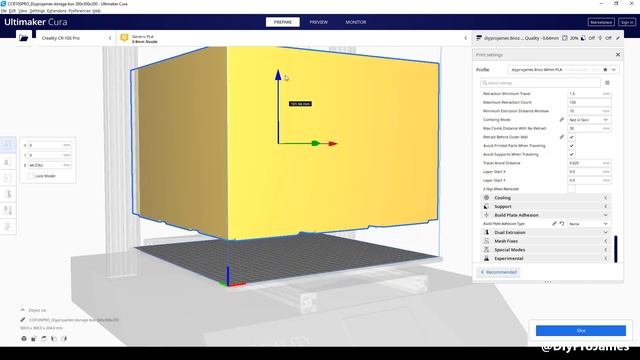
Task: Click the Search settings field
Action: [x=540, y=83]
